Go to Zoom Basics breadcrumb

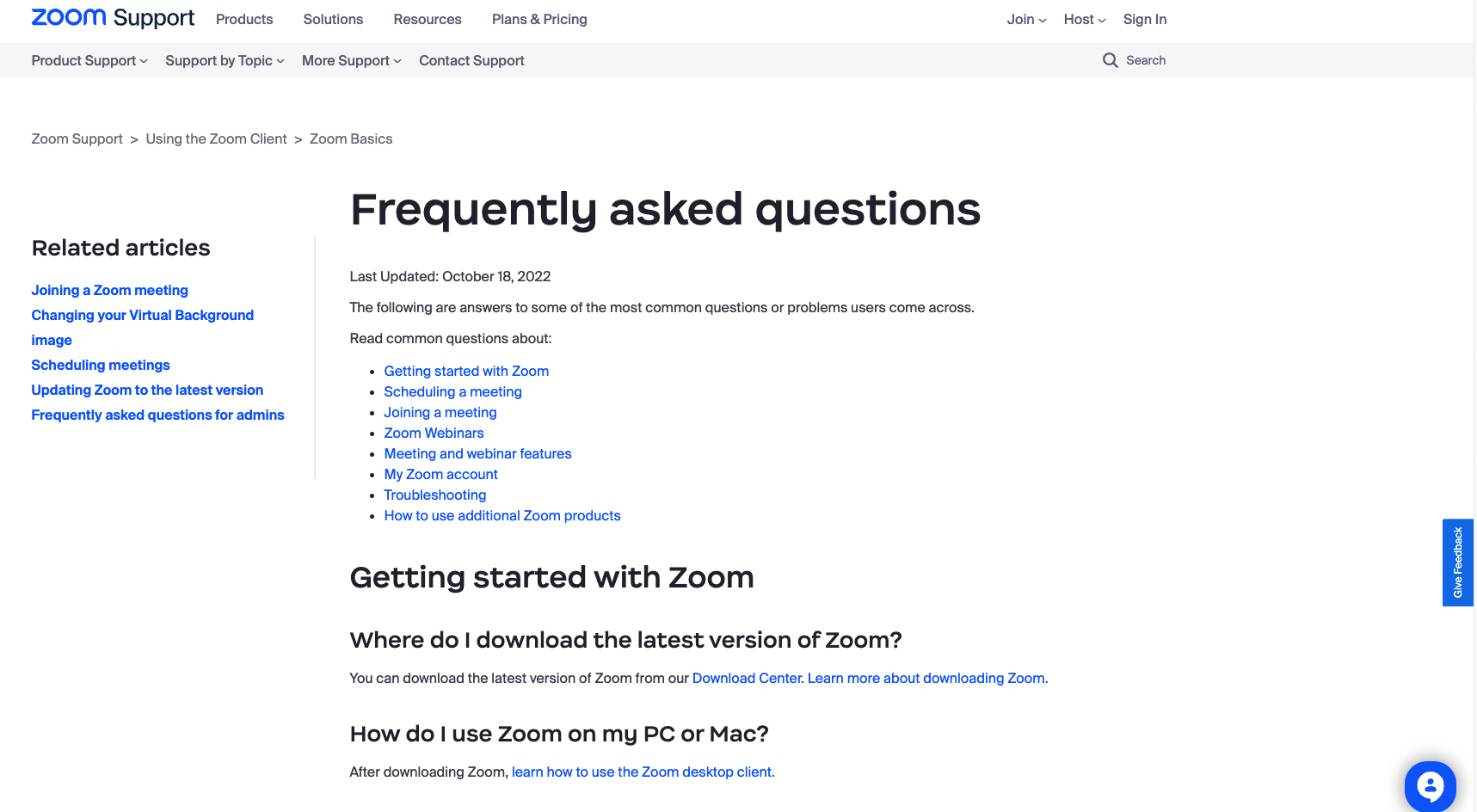pyautogui.click(x=351, y=138)
